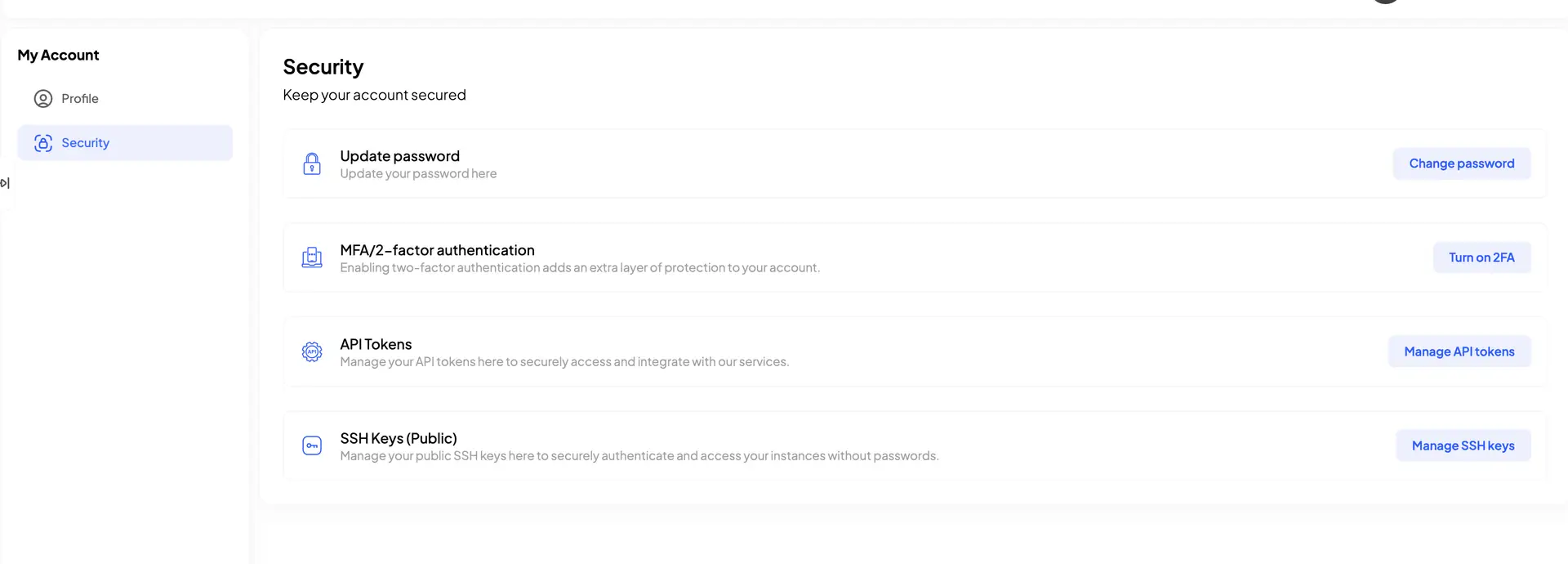The height and width of the screenshot is (564, 1568).
Task: Click the API Tokens gear icon
Action: pos(312,351)
